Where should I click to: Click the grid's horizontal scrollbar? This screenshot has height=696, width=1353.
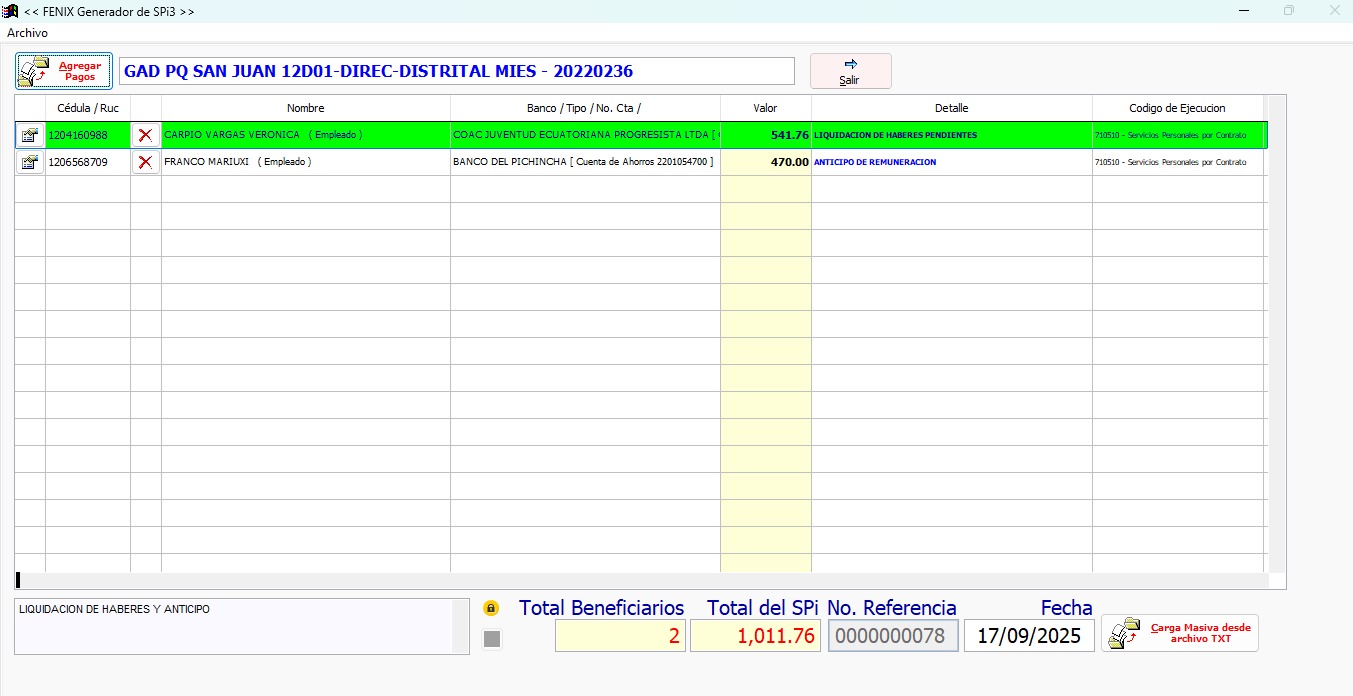pyautogui.click(x=640, y=580)
